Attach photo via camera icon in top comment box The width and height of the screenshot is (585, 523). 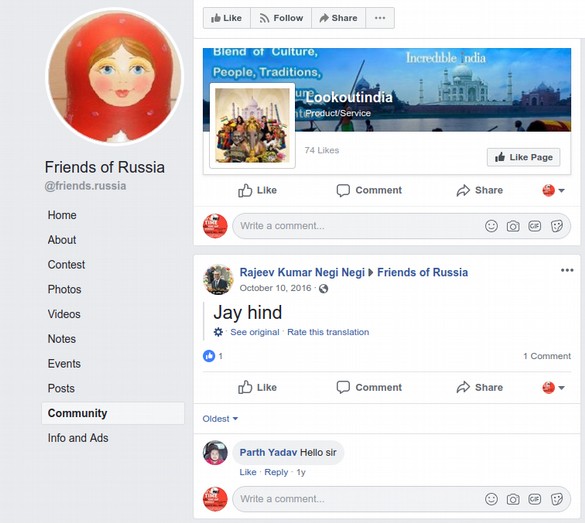pos(513,226)
